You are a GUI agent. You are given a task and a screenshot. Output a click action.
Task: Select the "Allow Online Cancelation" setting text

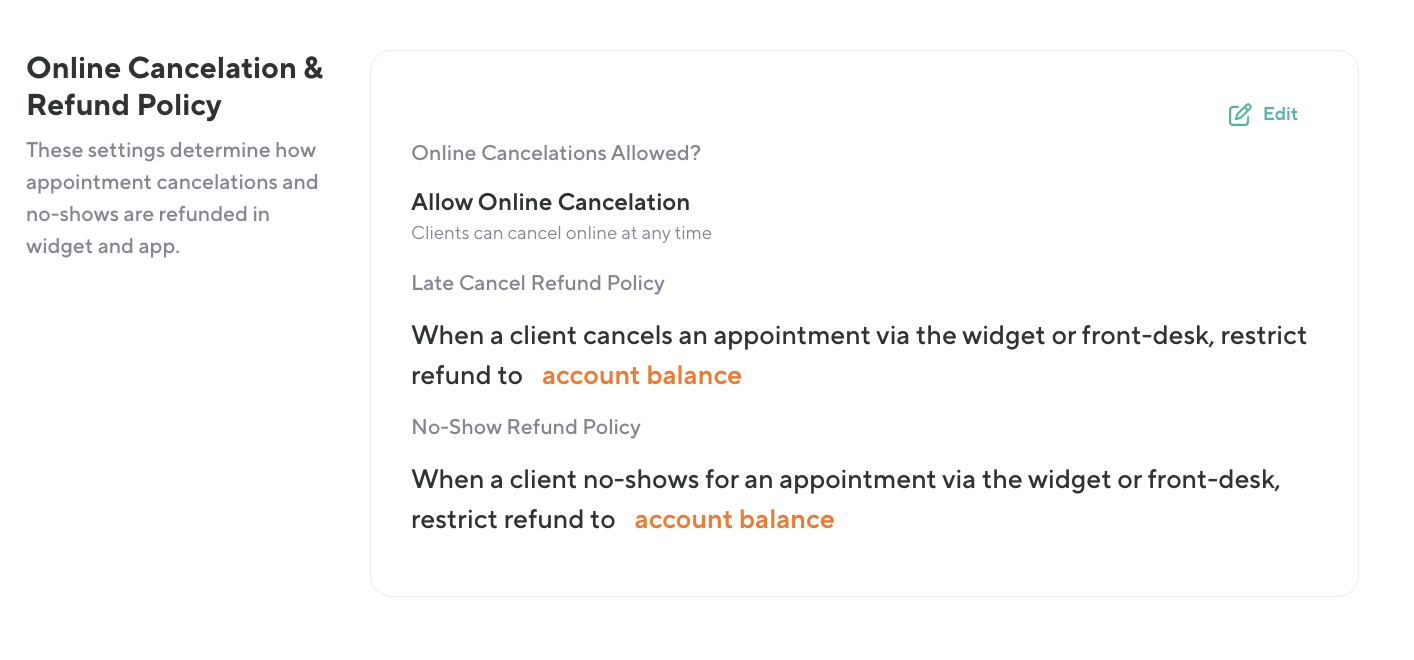550,203
